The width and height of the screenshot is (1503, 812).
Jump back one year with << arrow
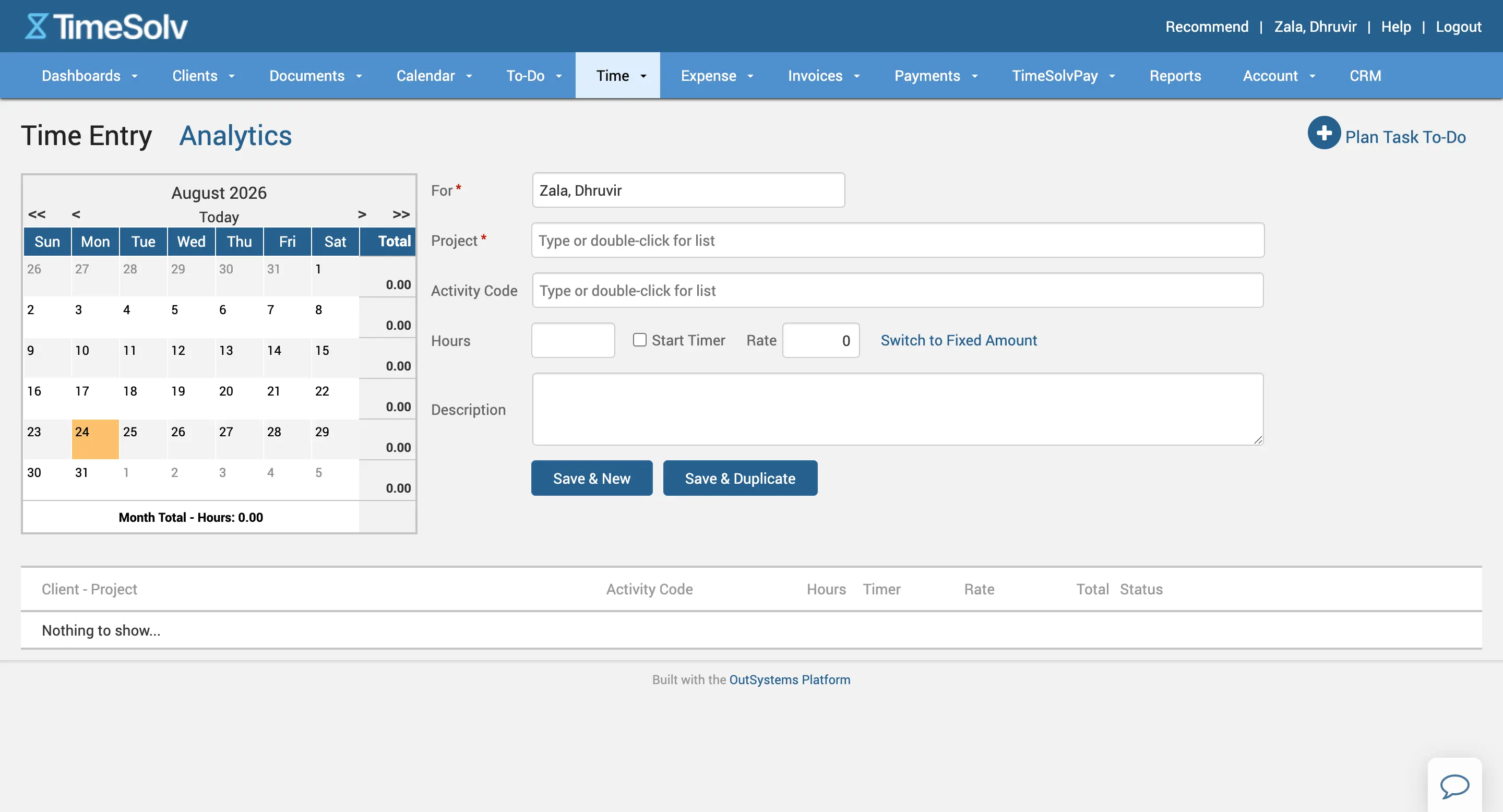(x=37, y=214)
